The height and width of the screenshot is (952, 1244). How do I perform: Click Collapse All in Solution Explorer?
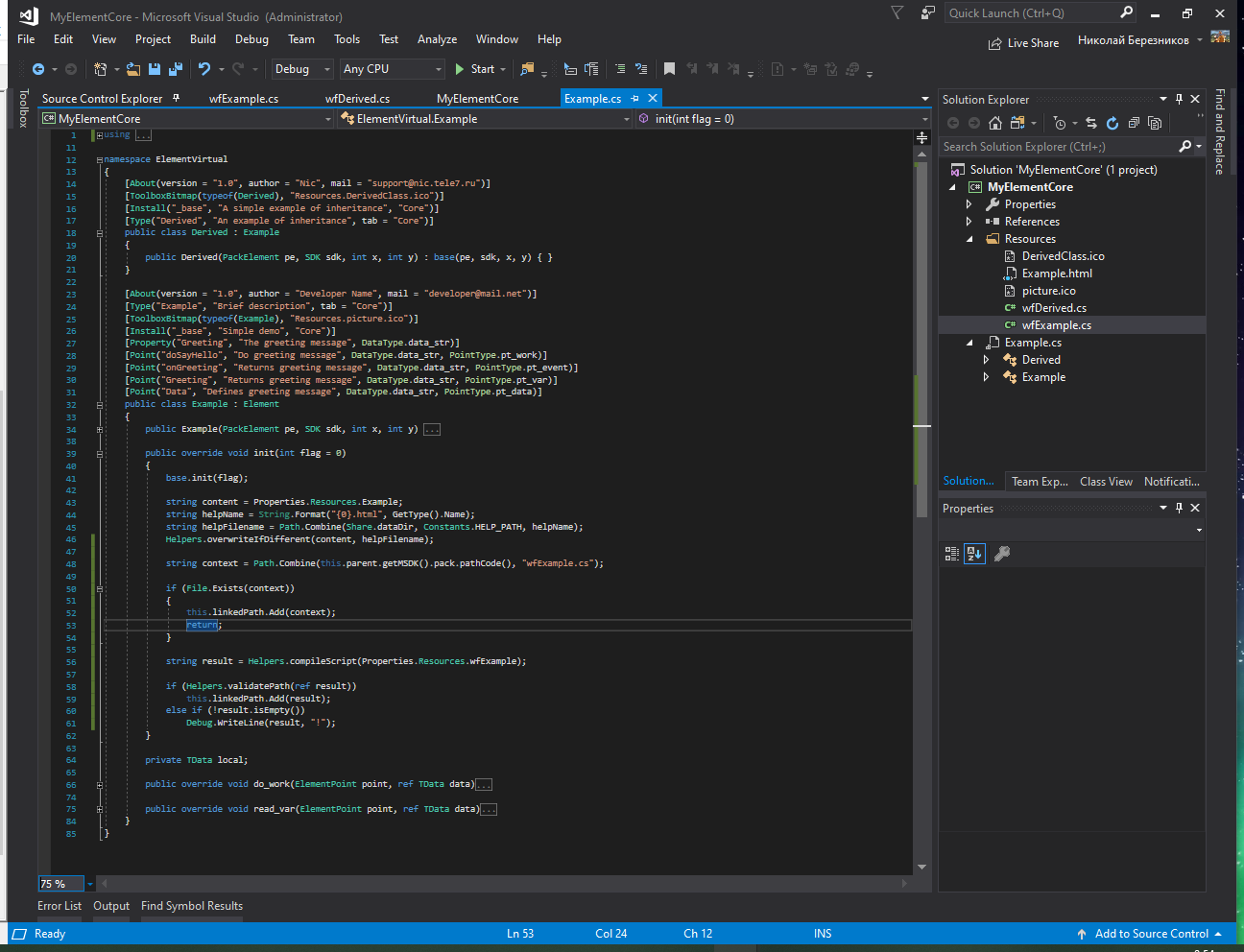click(x=1134, y=123)
